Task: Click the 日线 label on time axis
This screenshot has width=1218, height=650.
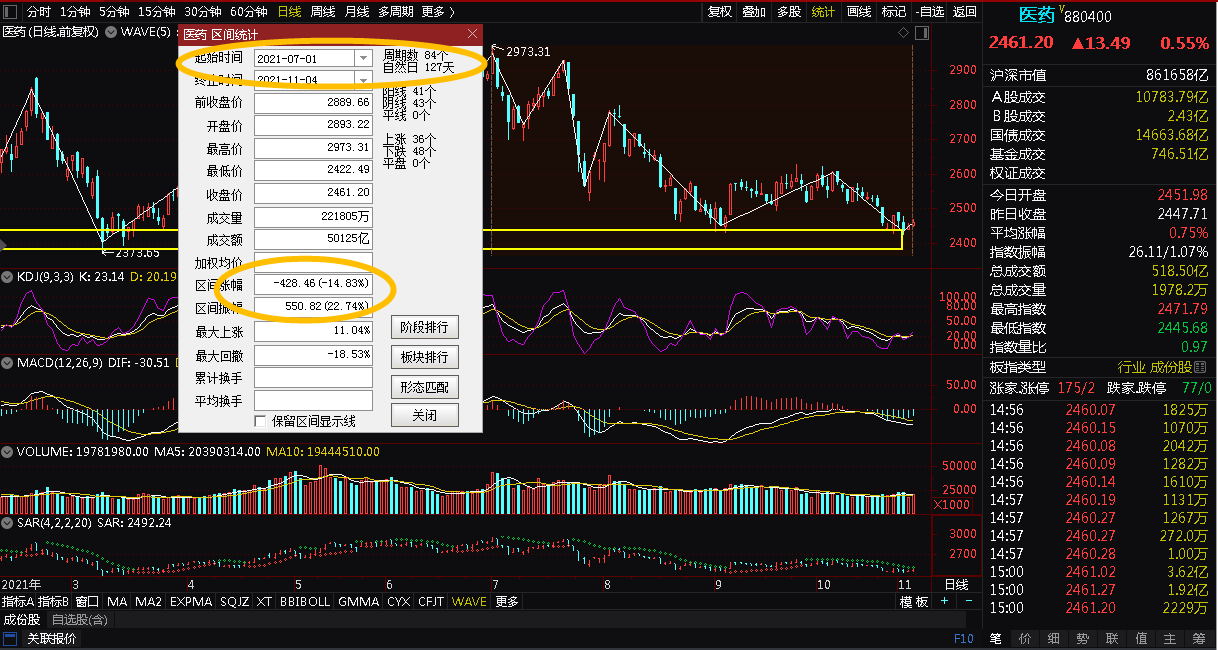Action: (x=957, y=584)
